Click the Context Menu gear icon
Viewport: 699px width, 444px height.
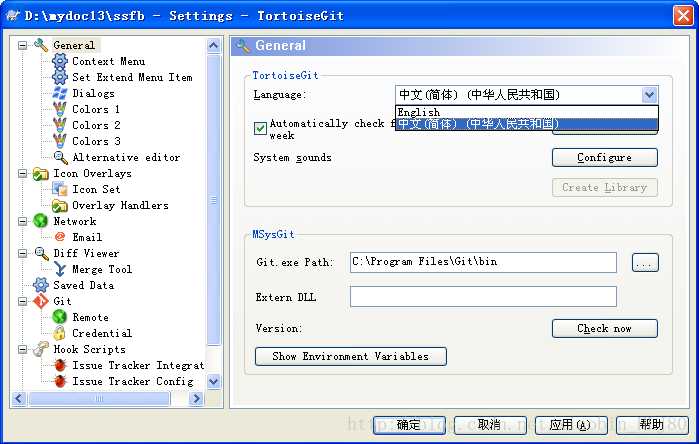click(x=60, y=61)
